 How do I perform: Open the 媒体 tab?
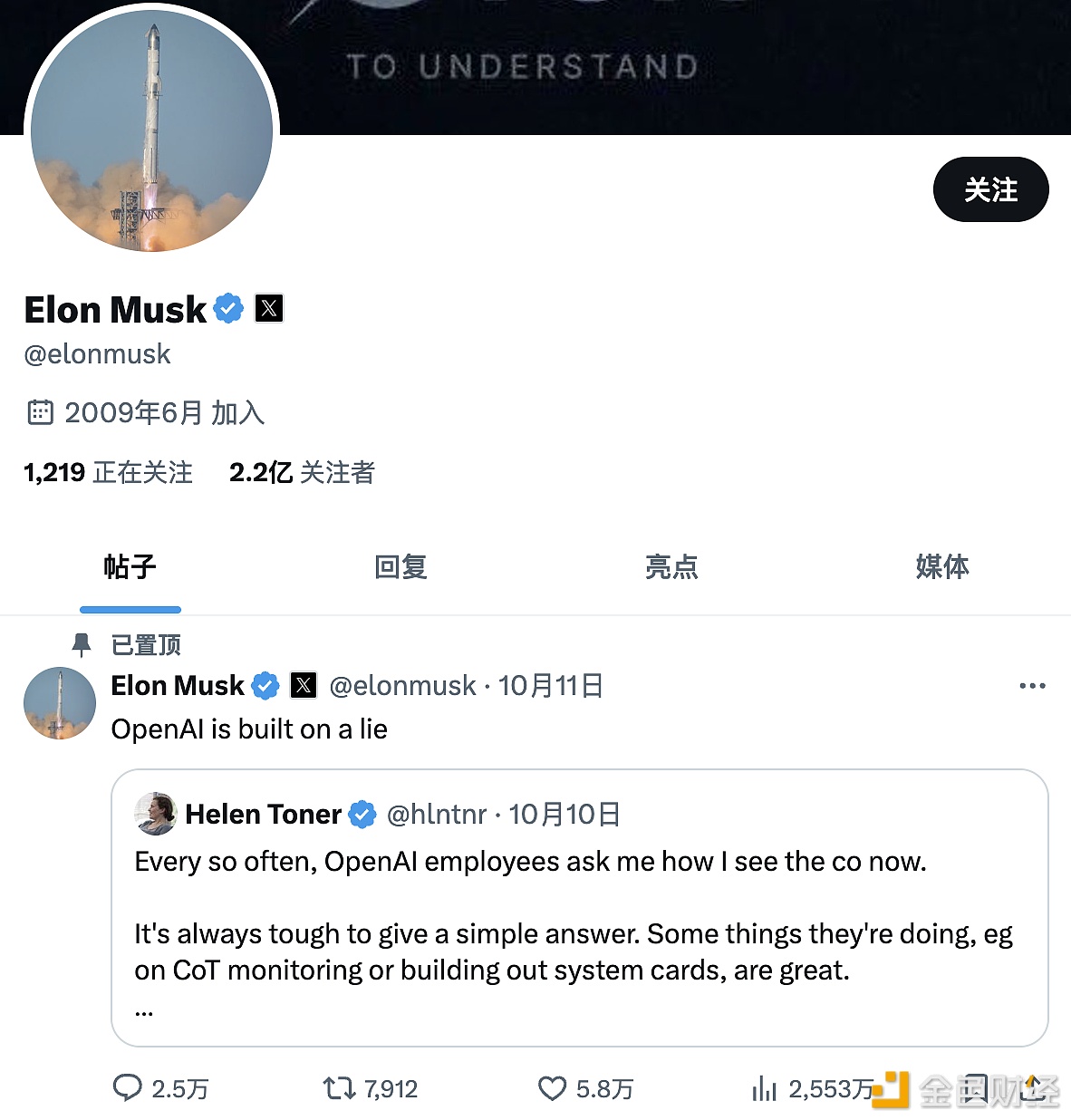[942, 567]
